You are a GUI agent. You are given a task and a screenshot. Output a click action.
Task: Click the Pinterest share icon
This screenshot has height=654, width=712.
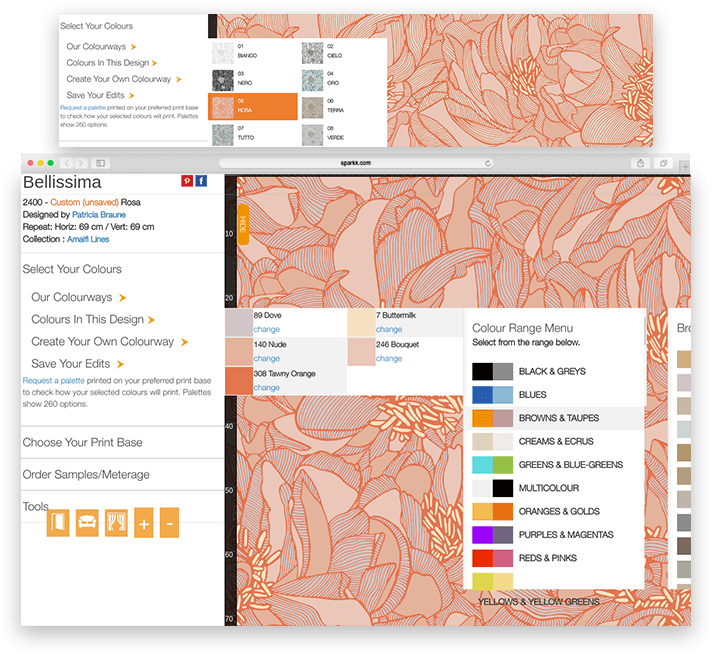coord(186,181)
